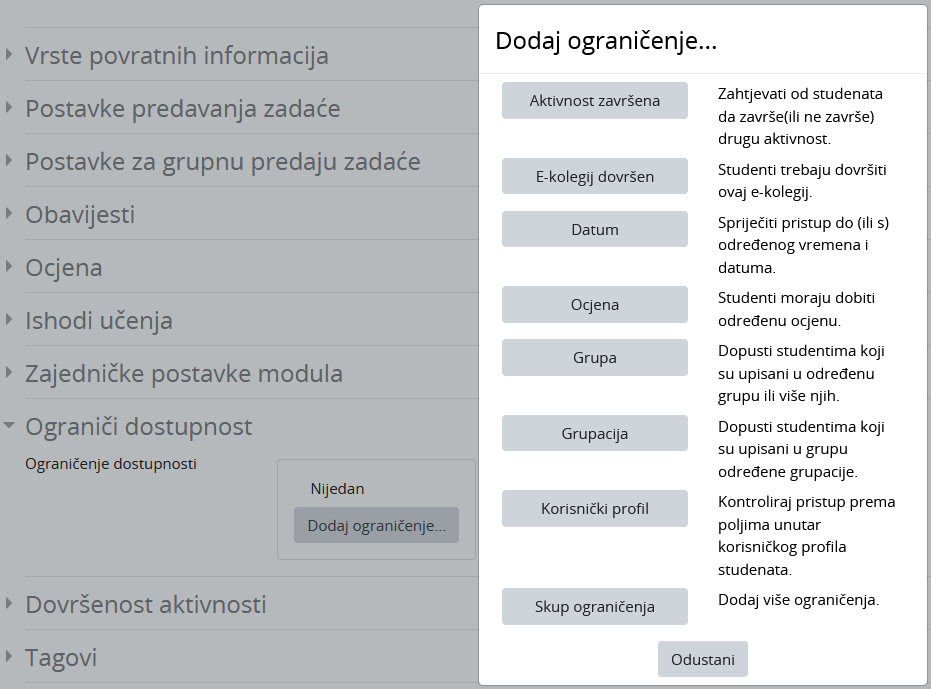Expand Postavke za grupnu predaju zadaće
931x689 pixels.
pos(222,161)
